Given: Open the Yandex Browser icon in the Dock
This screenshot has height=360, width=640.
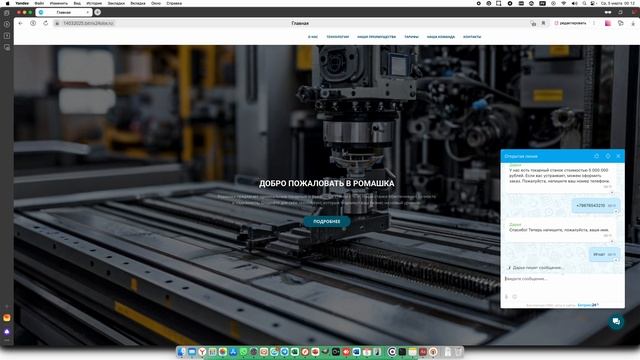Looking at the screenshot, I should [x=202, y=351].
